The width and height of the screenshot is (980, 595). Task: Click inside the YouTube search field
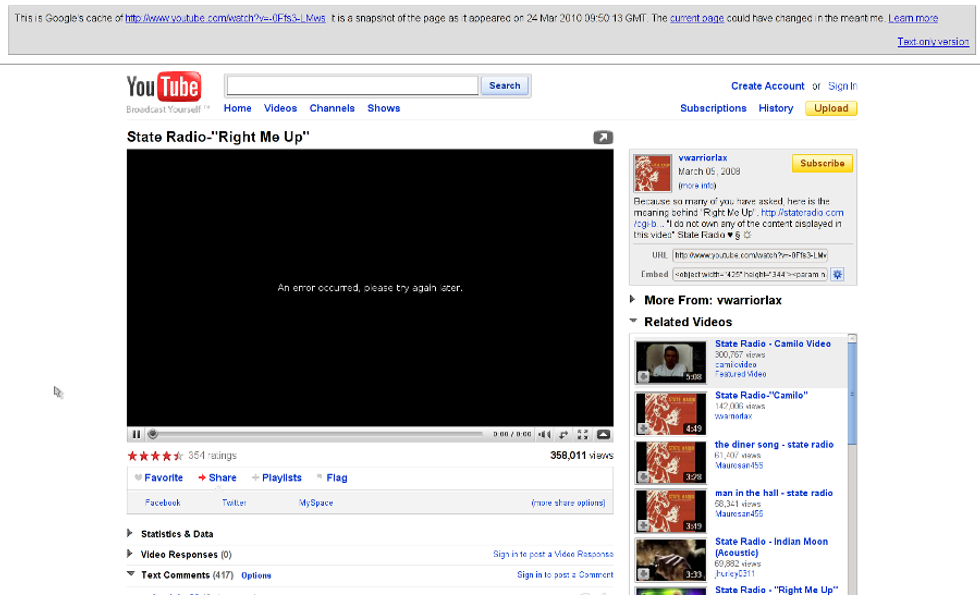351,86
